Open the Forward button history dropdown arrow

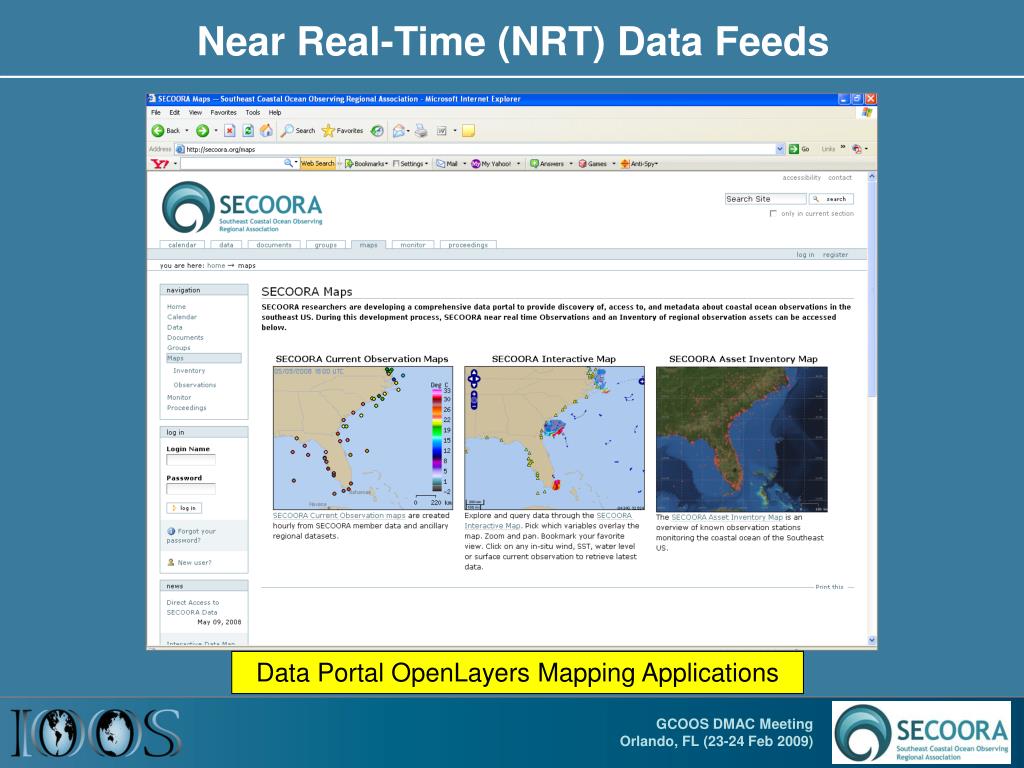click(x=216, y=131)
